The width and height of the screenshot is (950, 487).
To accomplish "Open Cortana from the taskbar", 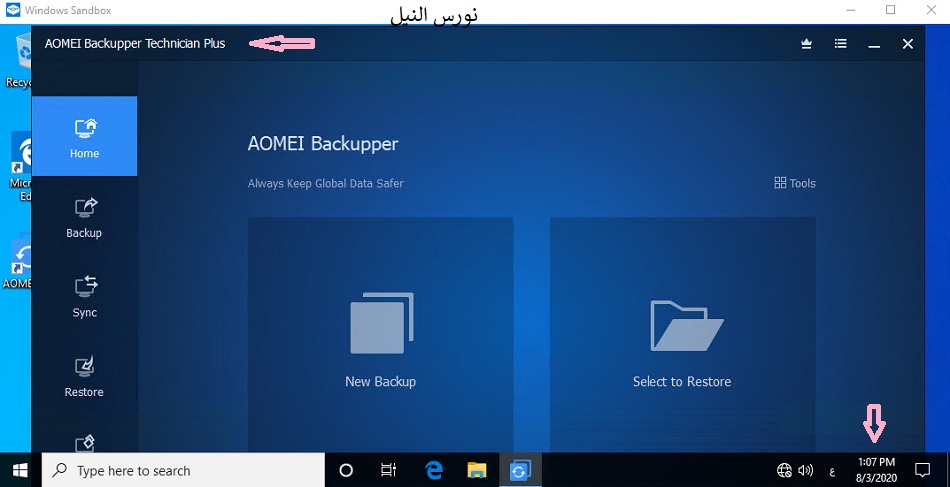I will [x=347, y=470].
